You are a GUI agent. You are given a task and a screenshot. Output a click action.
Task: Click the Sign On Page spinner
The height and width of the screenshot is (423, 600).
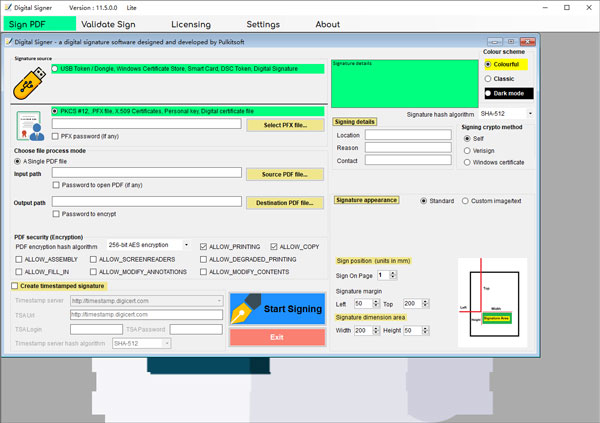[387, 275]
